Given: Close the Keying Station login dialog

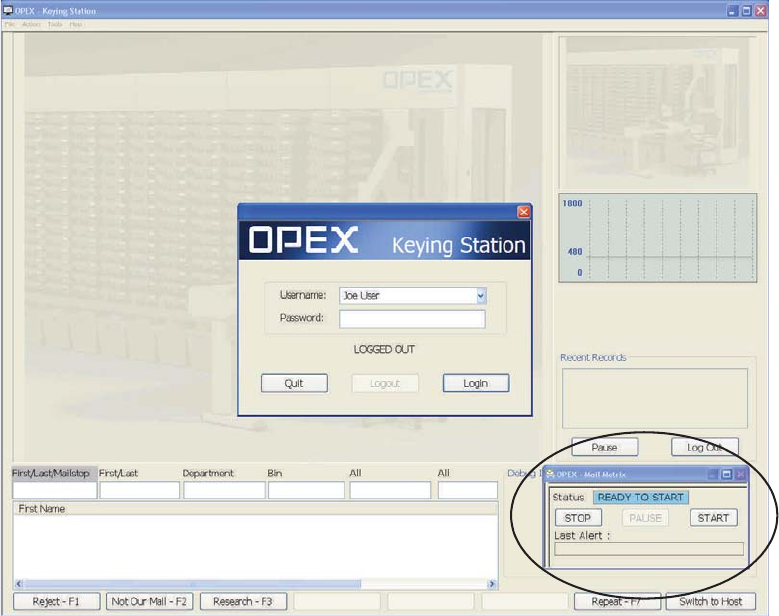Looking at the screenshot, I should (524, 212).
